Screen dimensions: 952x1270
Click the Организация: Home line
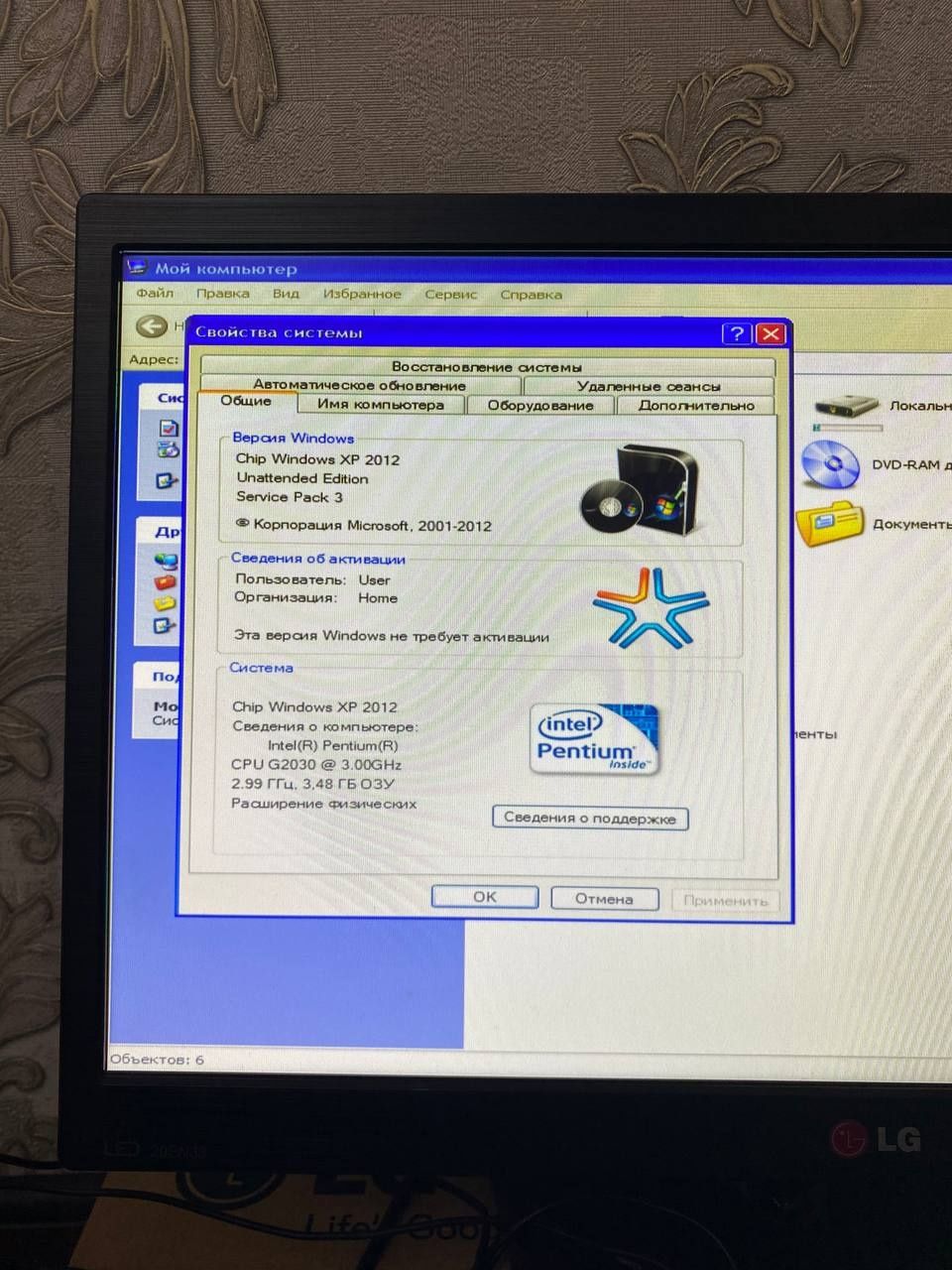tap(315, 597)
